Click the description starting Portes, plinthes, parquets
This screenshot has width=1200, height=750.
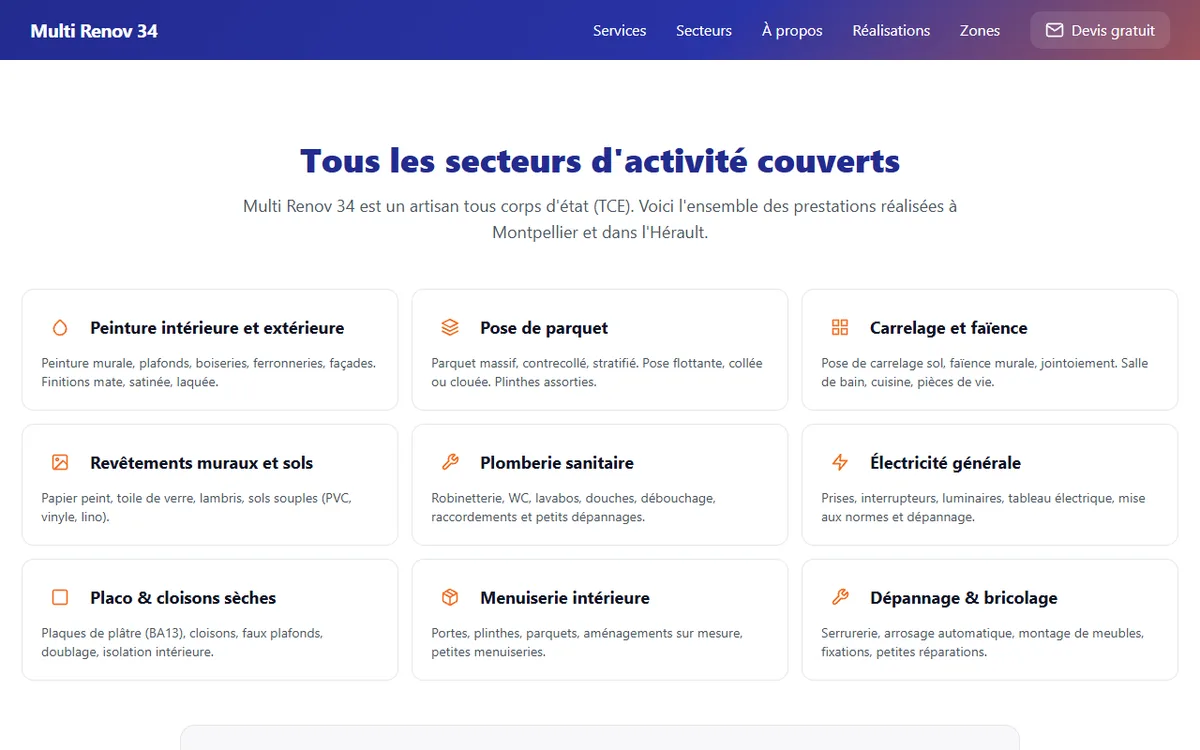click(x=587, y=642)
